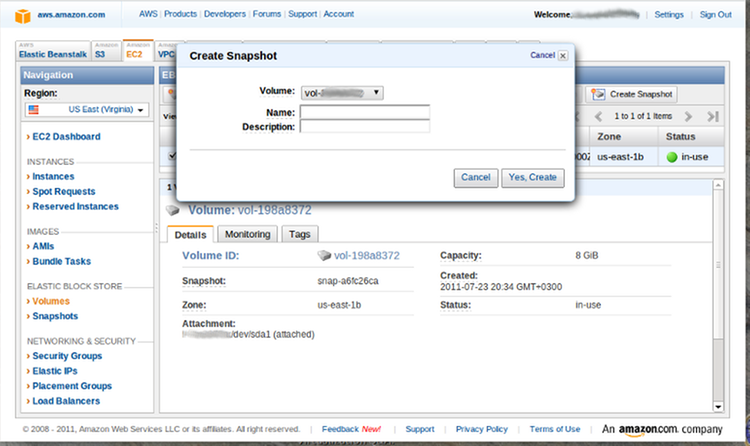
Task: Click the aws.amazon.com header link
Action: [x=71, y=15]
